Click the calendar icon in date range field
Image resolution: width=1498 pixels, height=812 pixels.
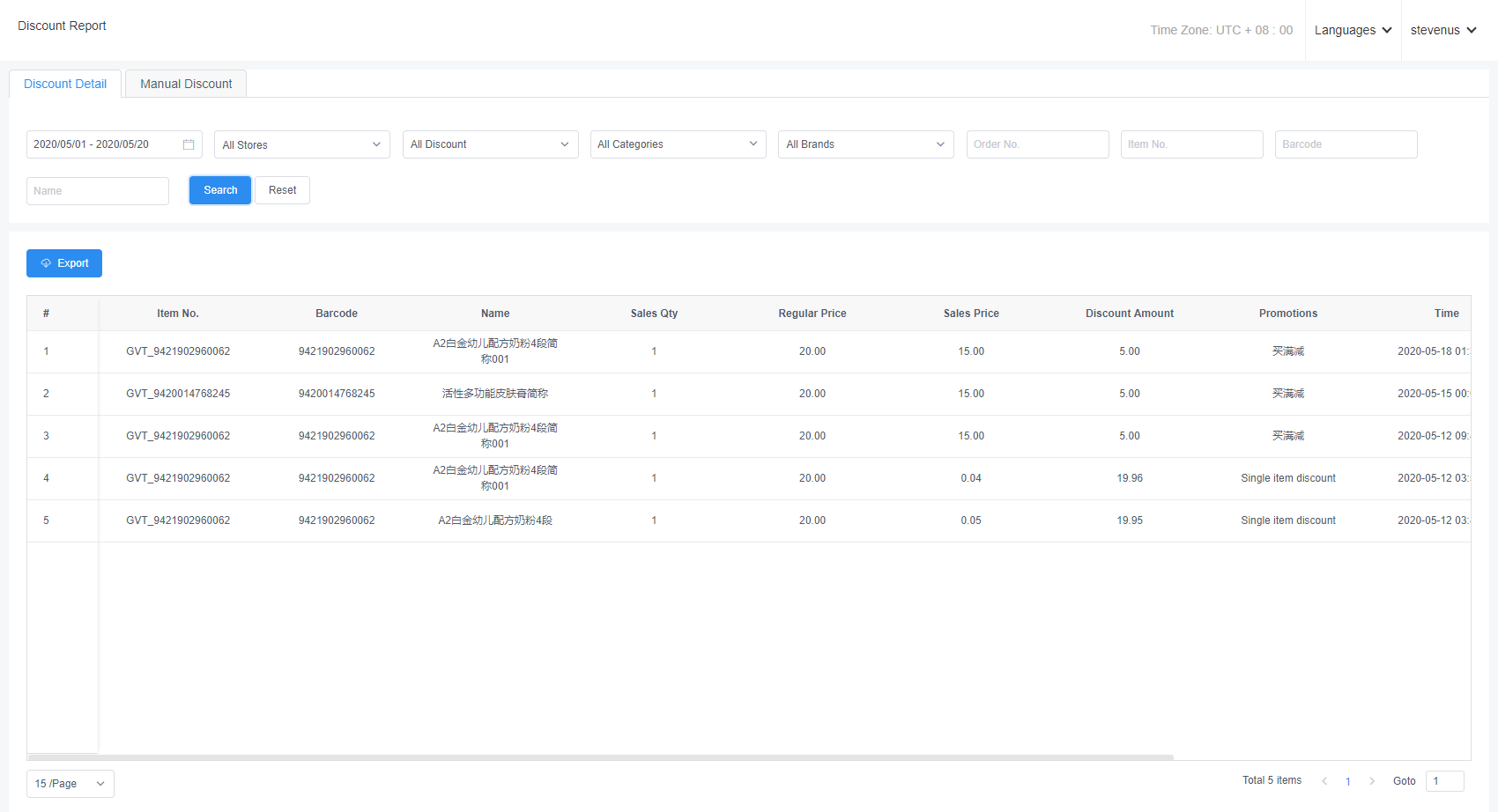pos(189,144)
